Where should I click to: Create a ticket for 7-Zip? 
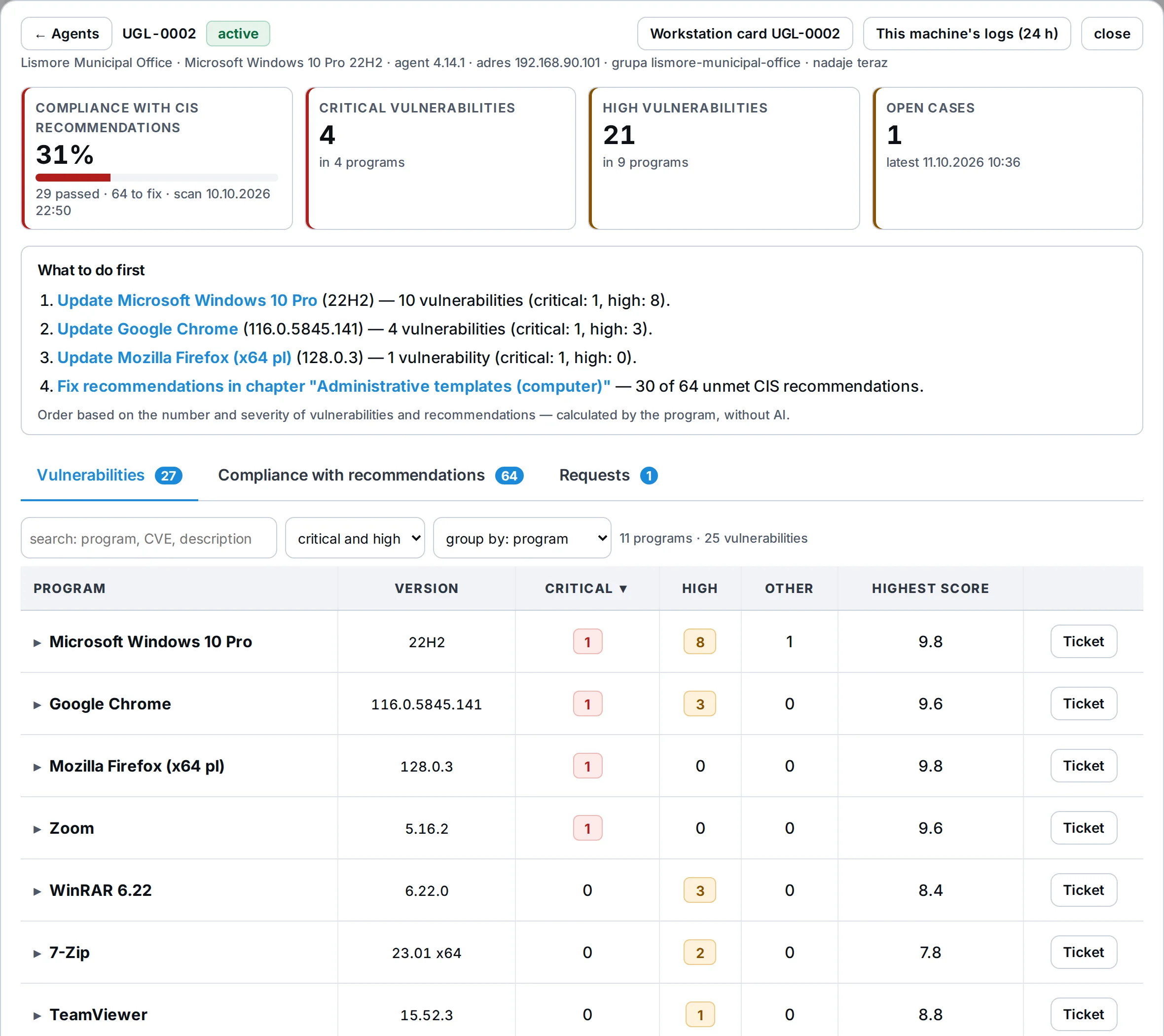pos(1083,952)
